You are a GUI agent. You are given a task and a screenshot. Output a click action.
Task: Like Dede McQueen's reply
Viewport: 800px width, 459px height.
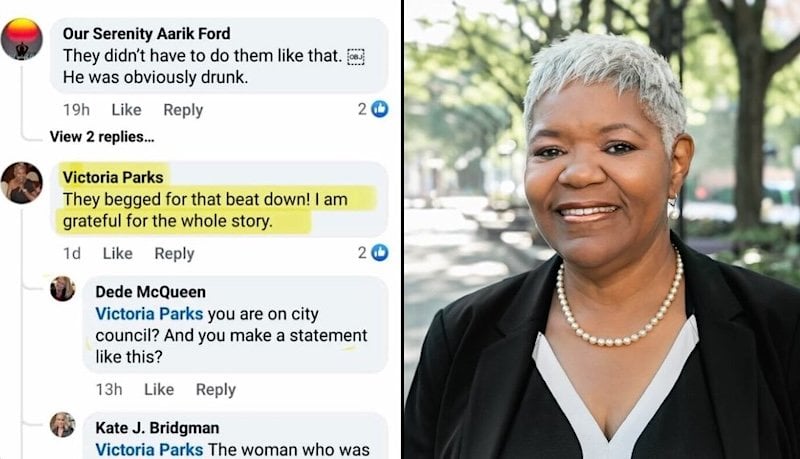pyautogui.click(x=159, y=390)
